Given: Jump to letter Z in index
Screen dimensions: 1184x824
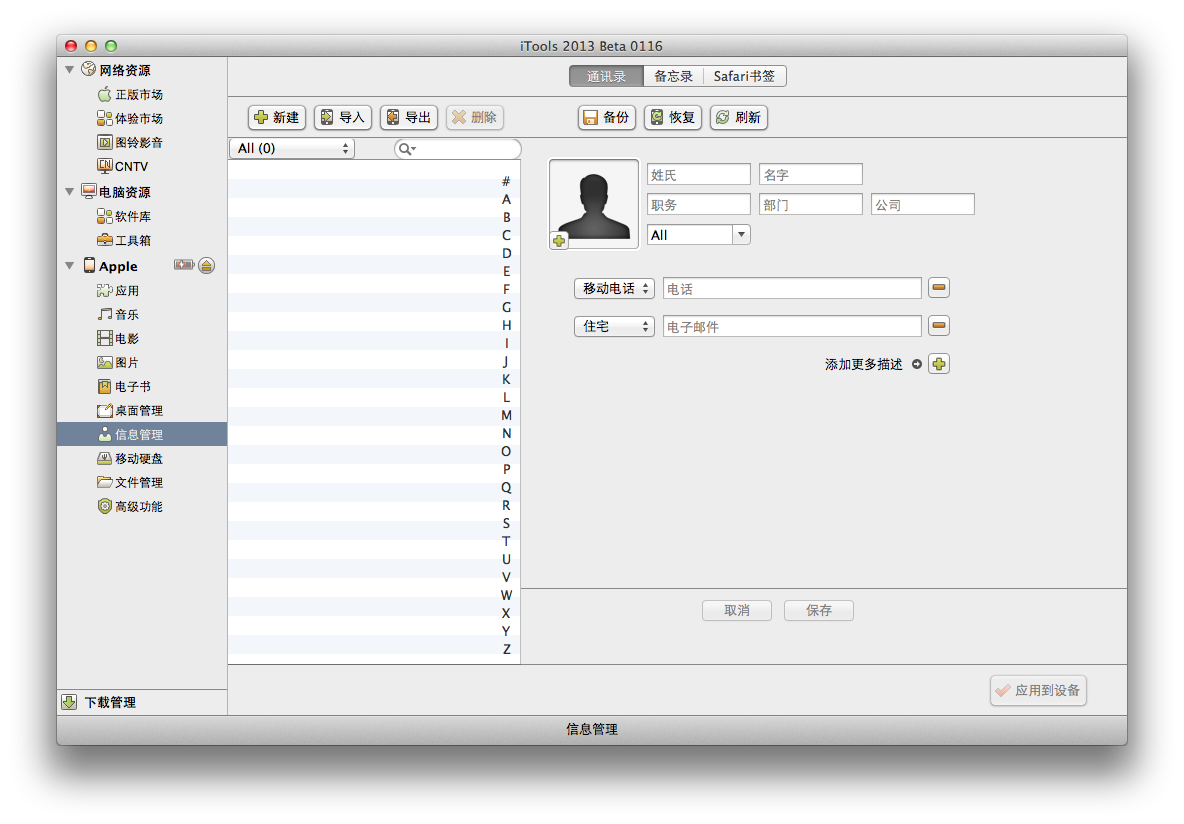Looking at the screenshot, I should 506,650.
